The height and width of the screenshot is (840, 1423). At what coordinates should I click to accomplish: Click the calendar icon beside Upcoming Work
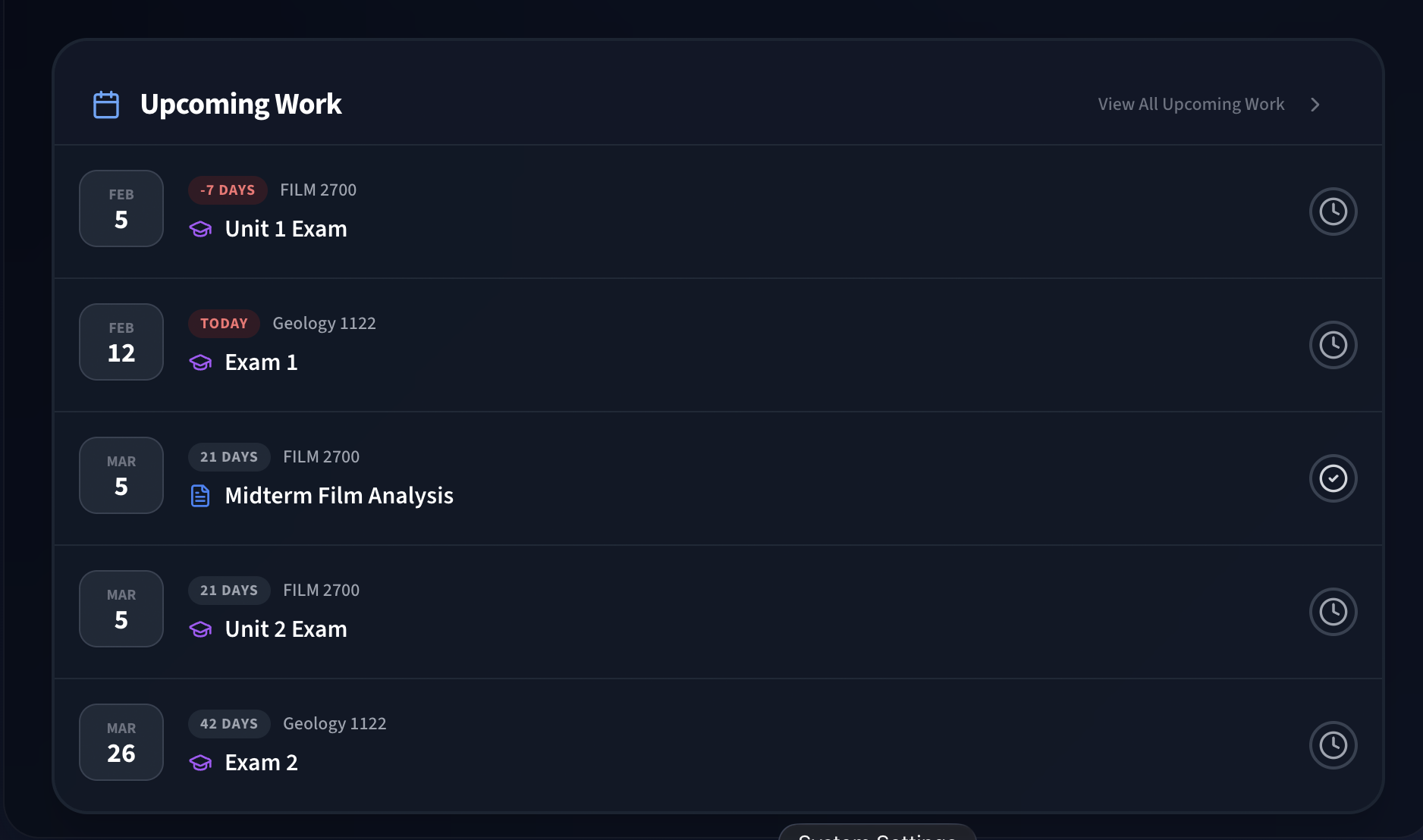[106, 105]
